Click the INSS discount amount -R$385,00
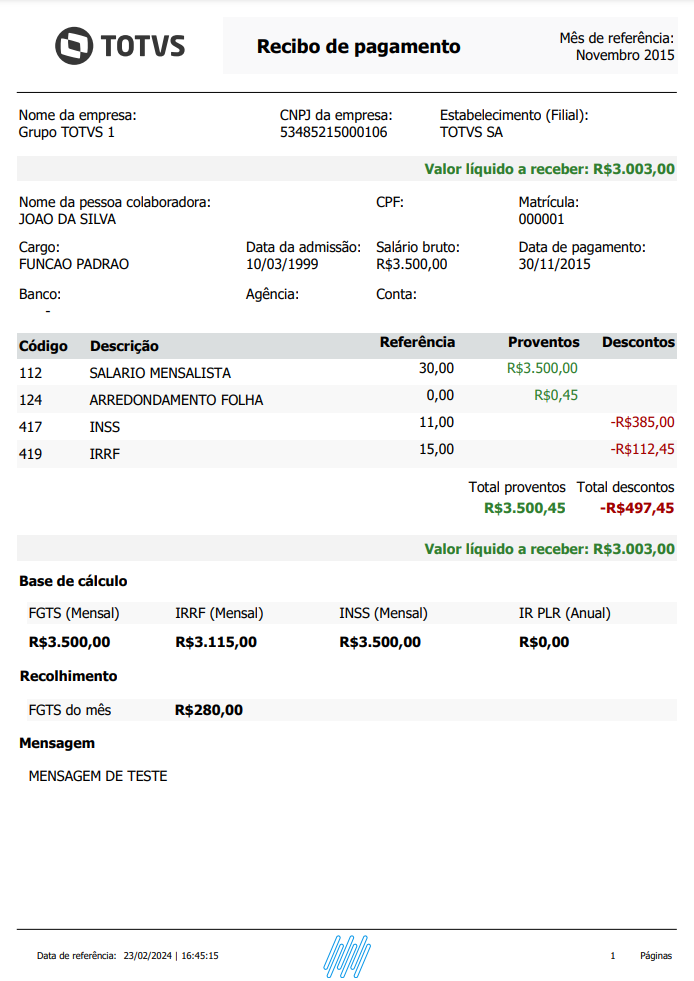The height and width of the screenshot is (981, 694). pyautogui.click(x=642, y=422)
